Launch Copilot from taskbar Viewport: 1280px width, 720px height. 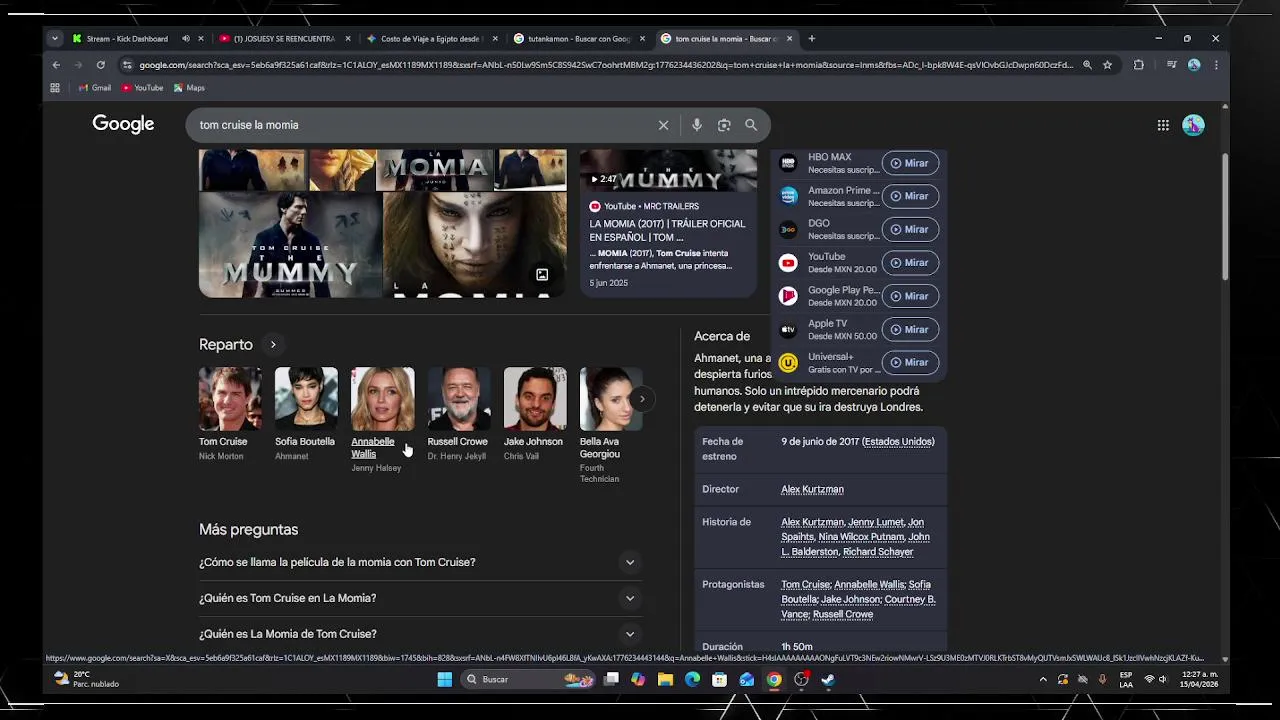(x=638, y=680)
